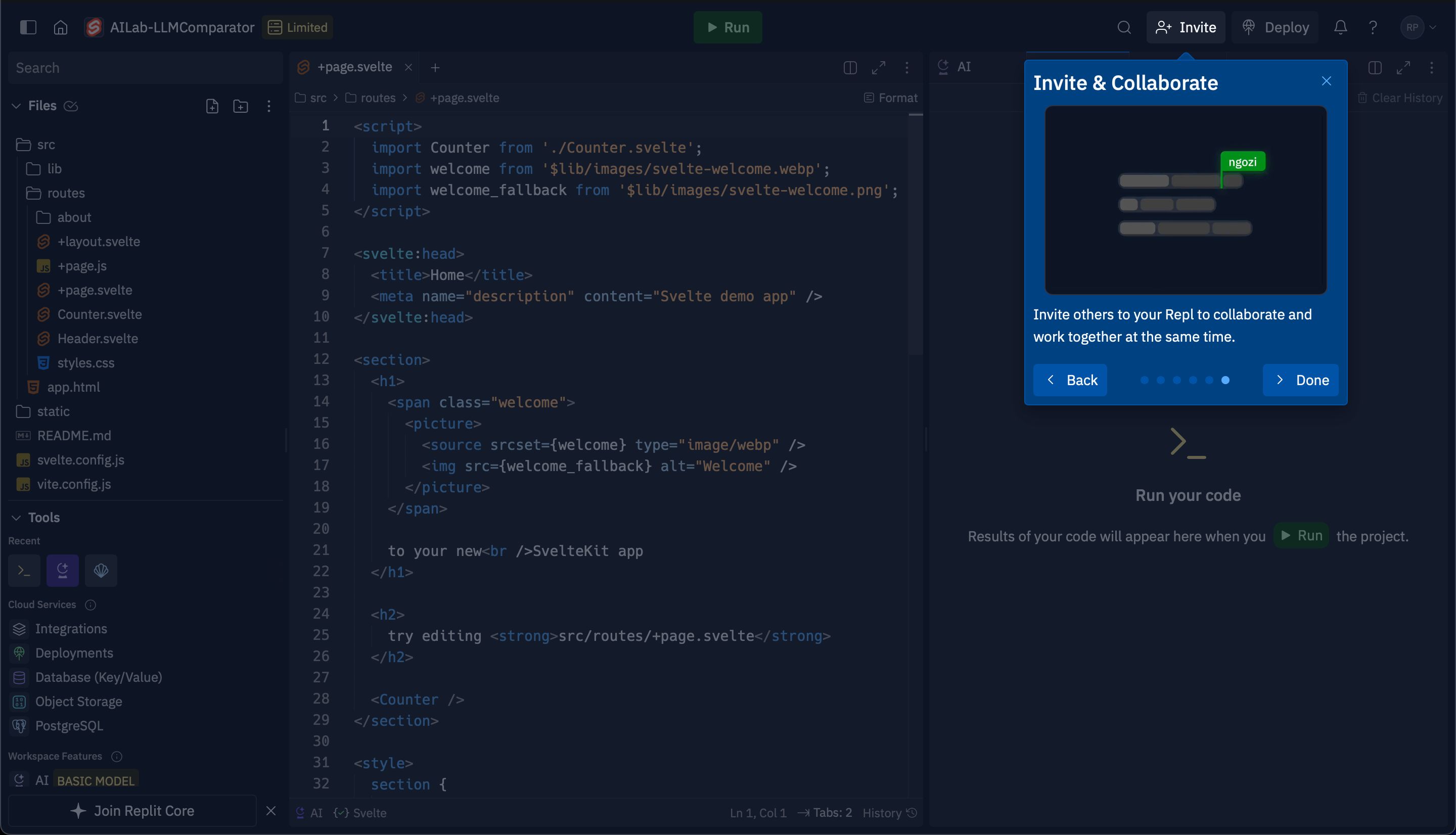
Task: Click the Search input field
Action: (146, 68)
